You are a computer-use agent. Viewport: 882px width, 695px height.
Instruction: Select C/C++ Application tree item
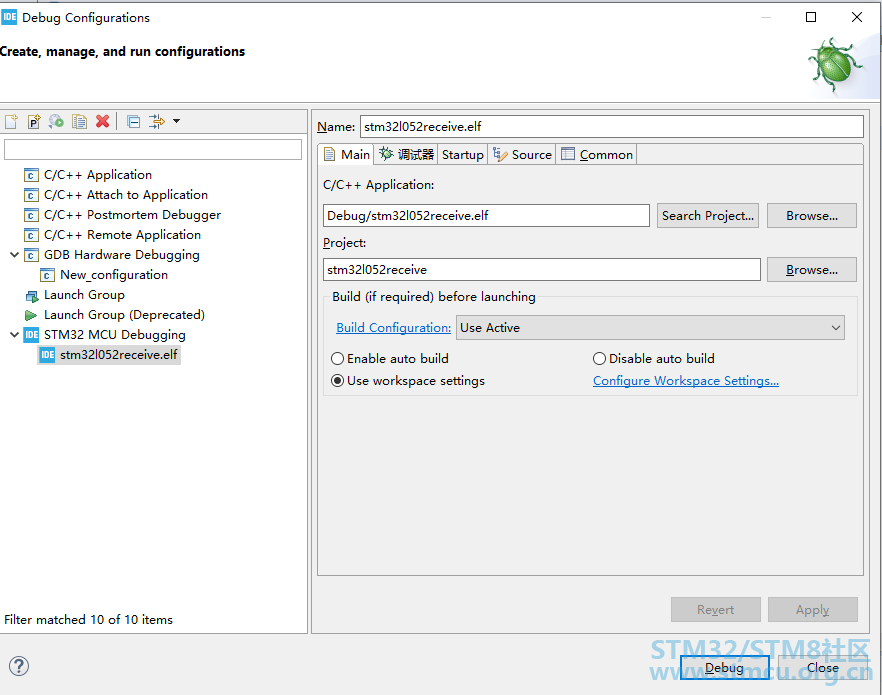[x=97, y=175]
